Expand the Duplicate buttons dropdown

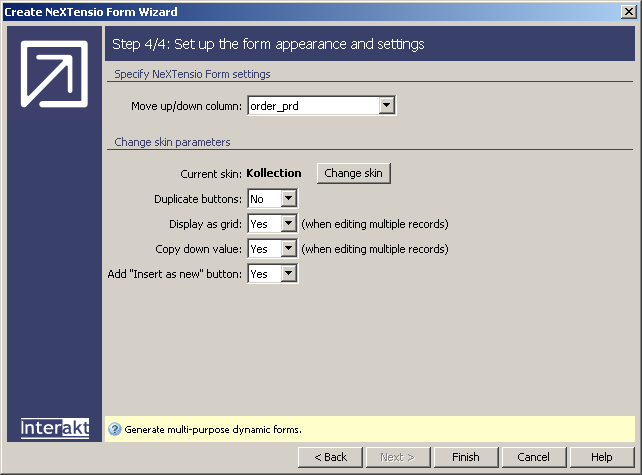288,199
